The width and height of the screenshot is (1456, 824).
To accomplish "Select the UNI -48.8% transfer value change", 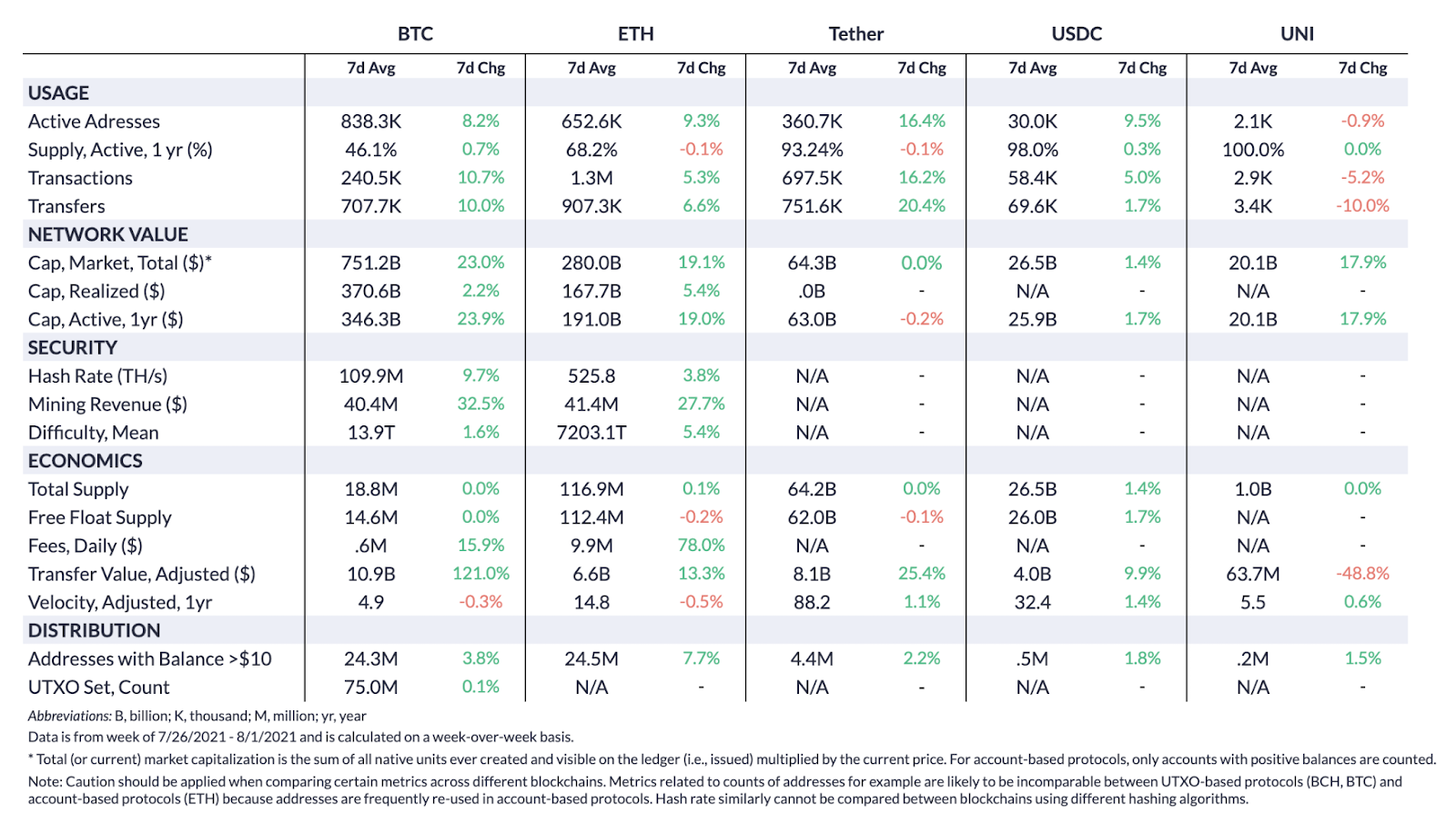I will pos(1362,575).
